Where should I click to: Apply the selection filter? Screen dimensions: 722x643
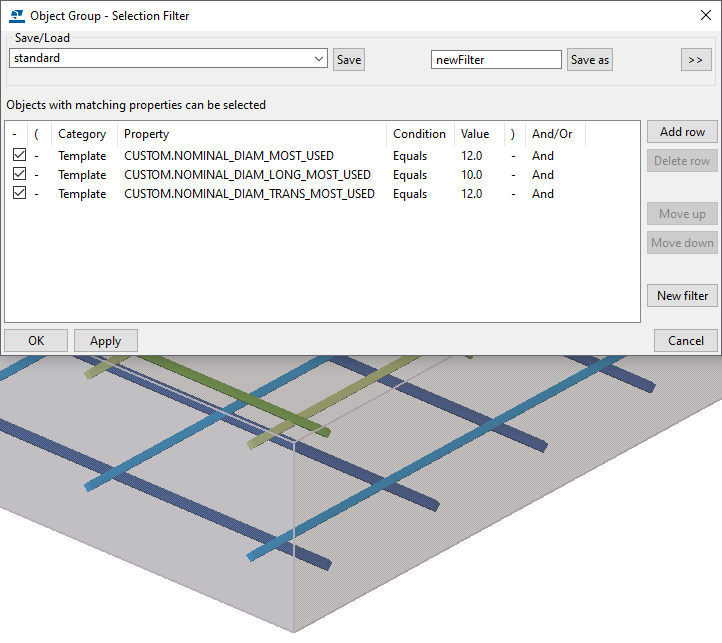click(x=105, y=341)
